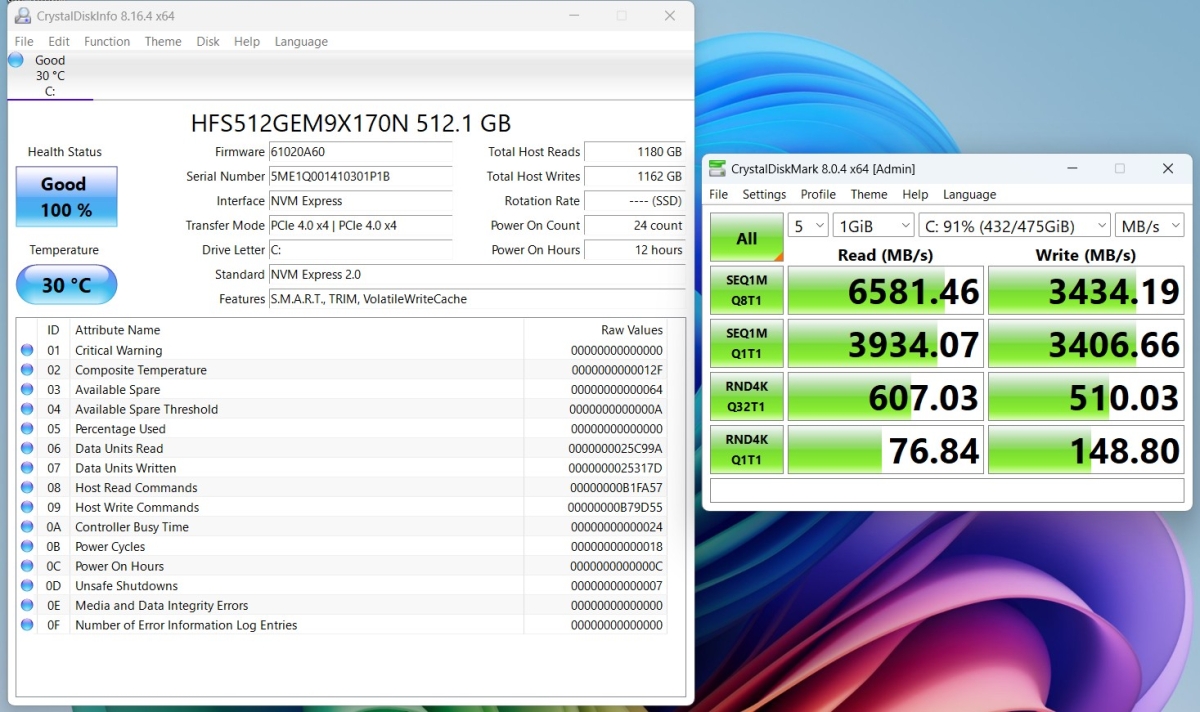Click the blue disk status orb above C: drive tab
Image resolution: width=1200 pixels, height=712 pixels.
coord(16,60)
